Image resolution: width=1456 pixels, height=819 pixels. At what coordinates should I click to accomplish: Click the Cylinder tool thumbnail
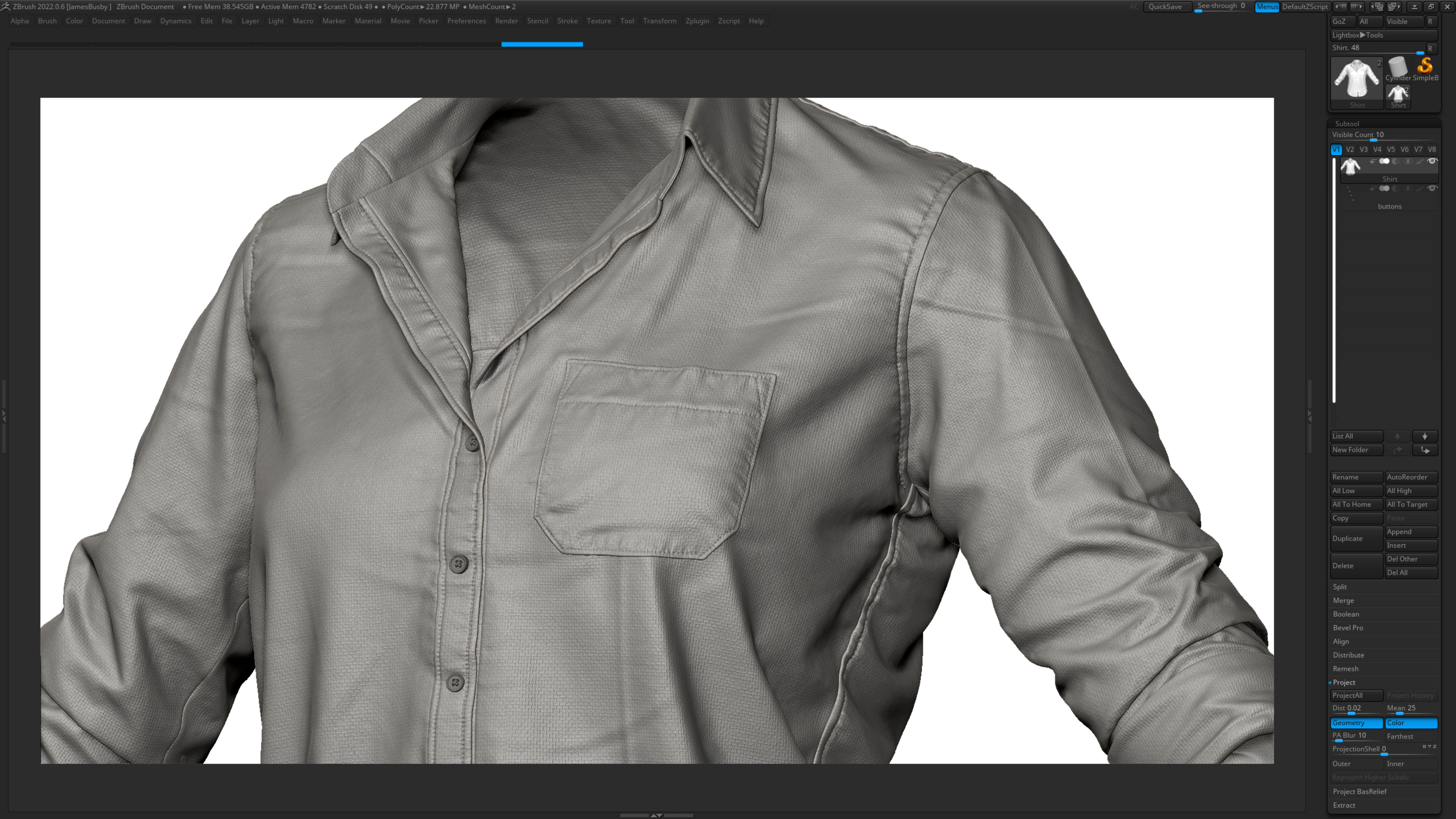click(1398, 67)
